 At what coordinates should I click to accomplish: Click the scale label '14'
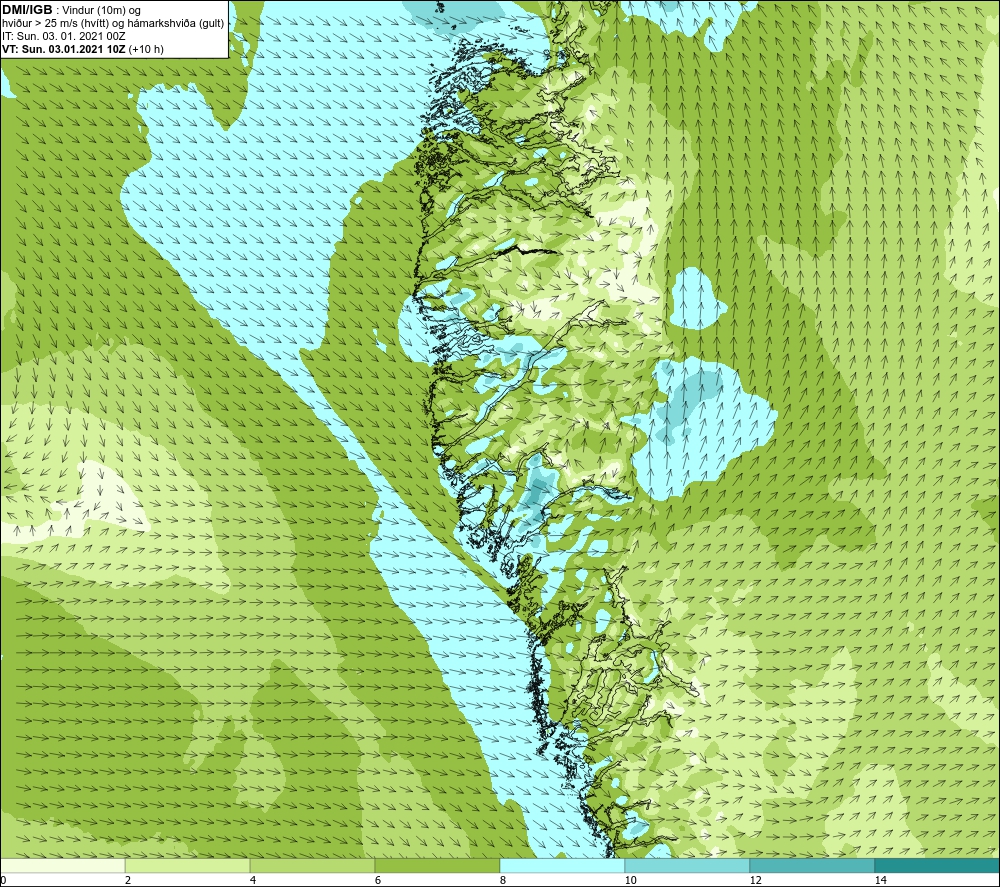[881, 880]
